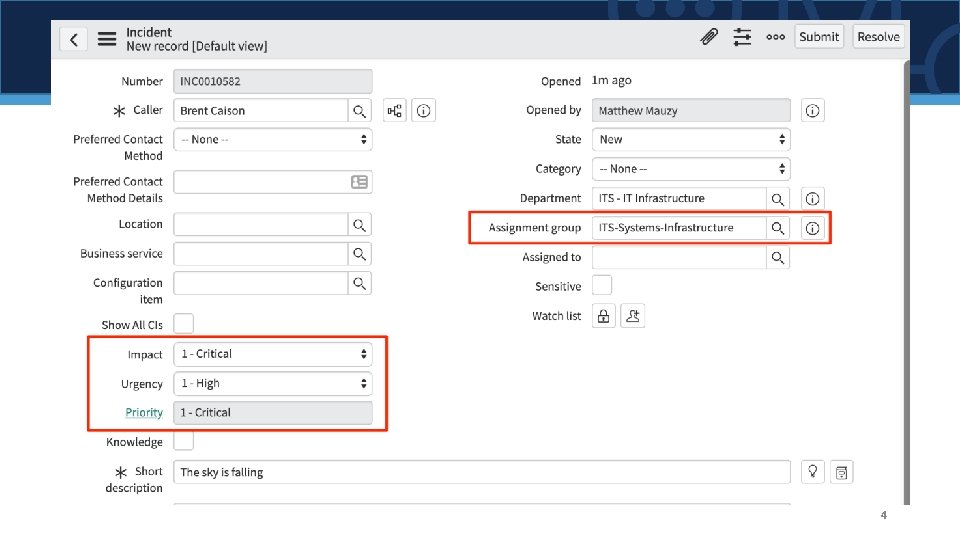Screen dimensions: 960x540
Task: Add me to Watch list icon
Action: (632, 316)
